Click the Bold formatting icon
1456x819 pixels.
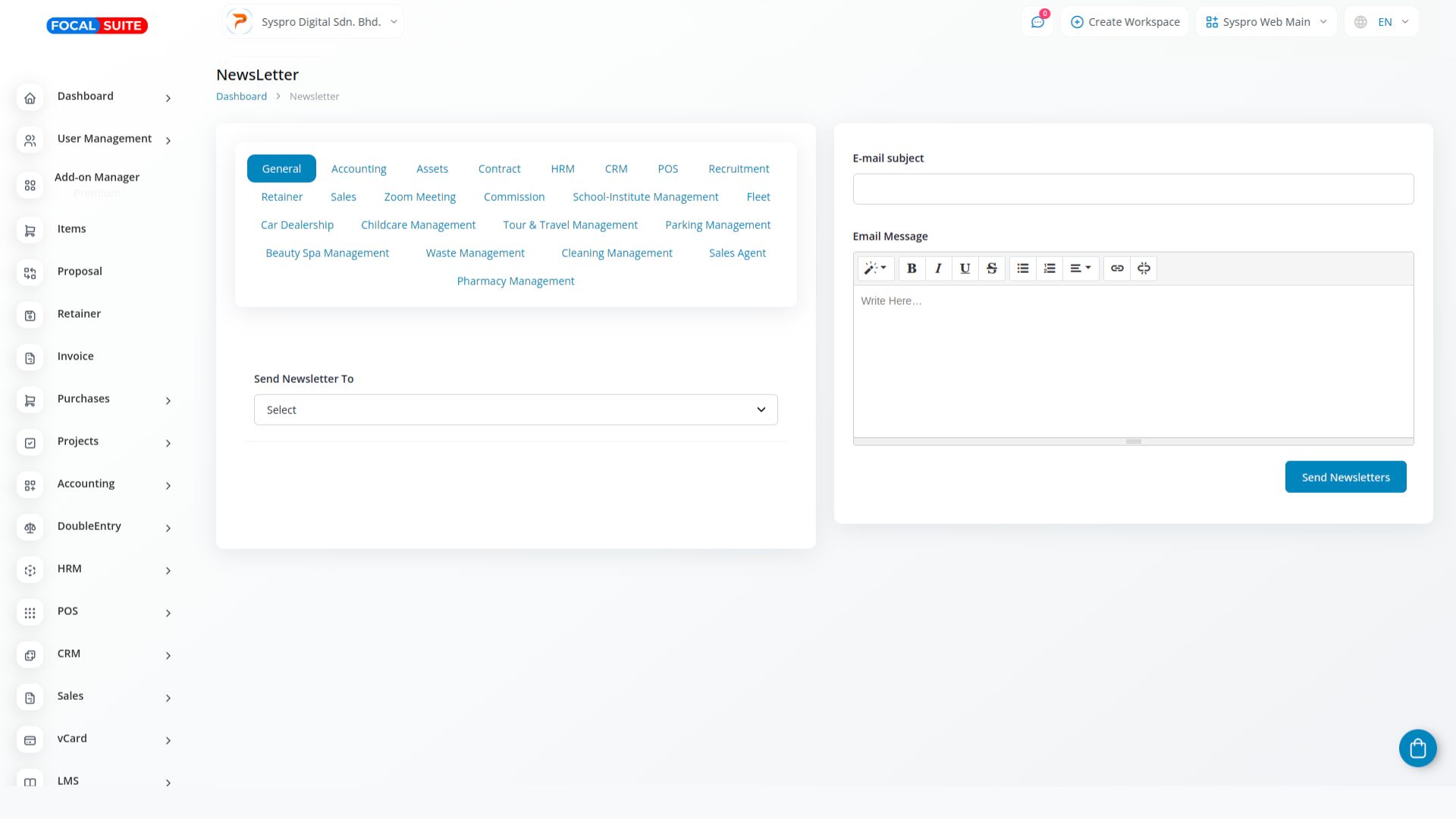(912, 268)
